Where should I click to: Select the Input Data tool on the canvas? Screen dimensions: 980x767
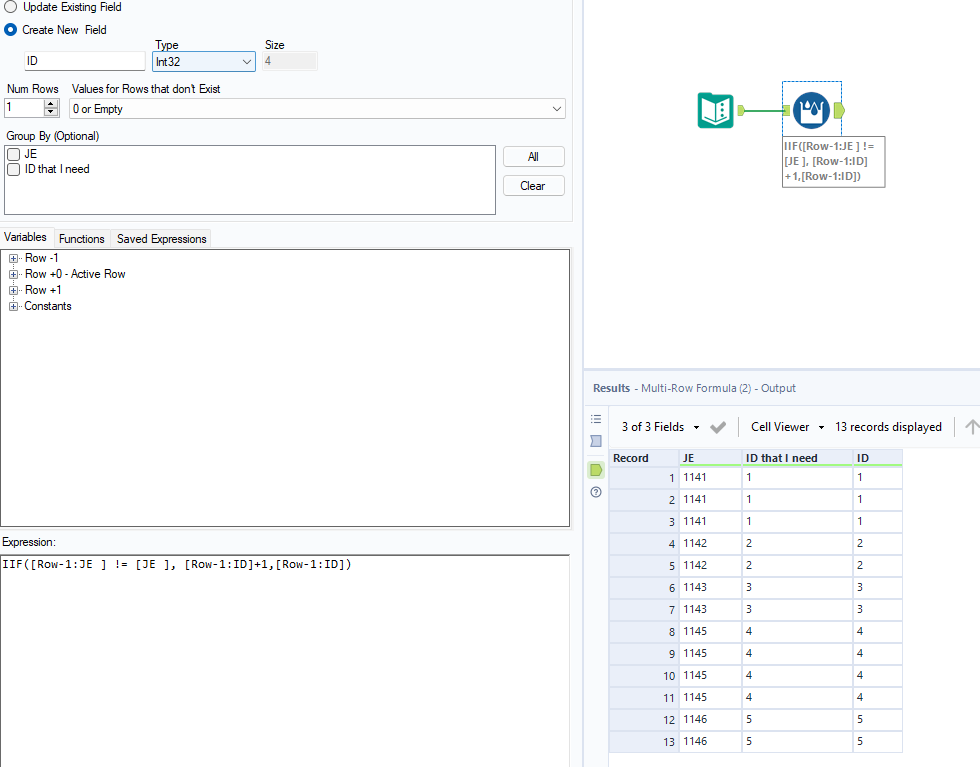pyautogui.click(x=715, y=110)
